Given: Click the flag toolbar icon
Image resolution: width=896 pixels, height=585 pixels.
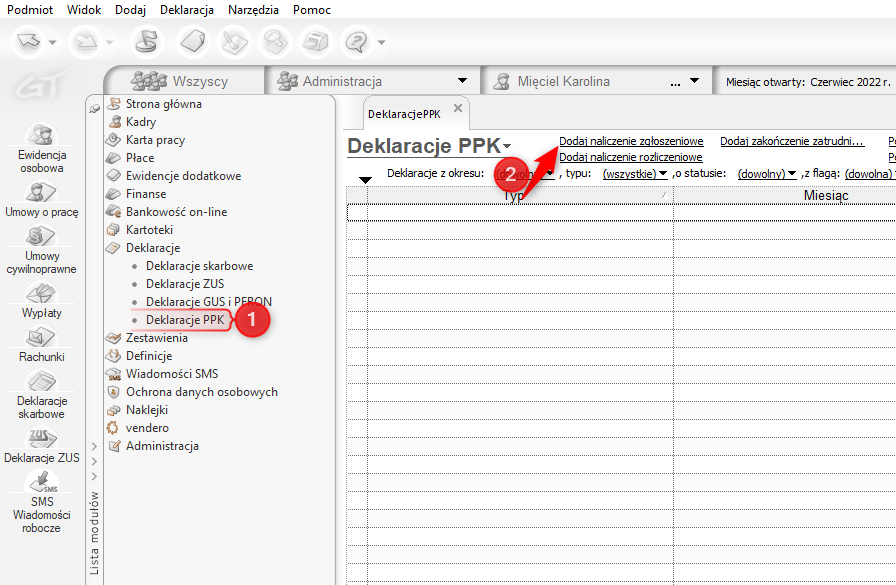Looking at the screenshot, I should (145, 42).
